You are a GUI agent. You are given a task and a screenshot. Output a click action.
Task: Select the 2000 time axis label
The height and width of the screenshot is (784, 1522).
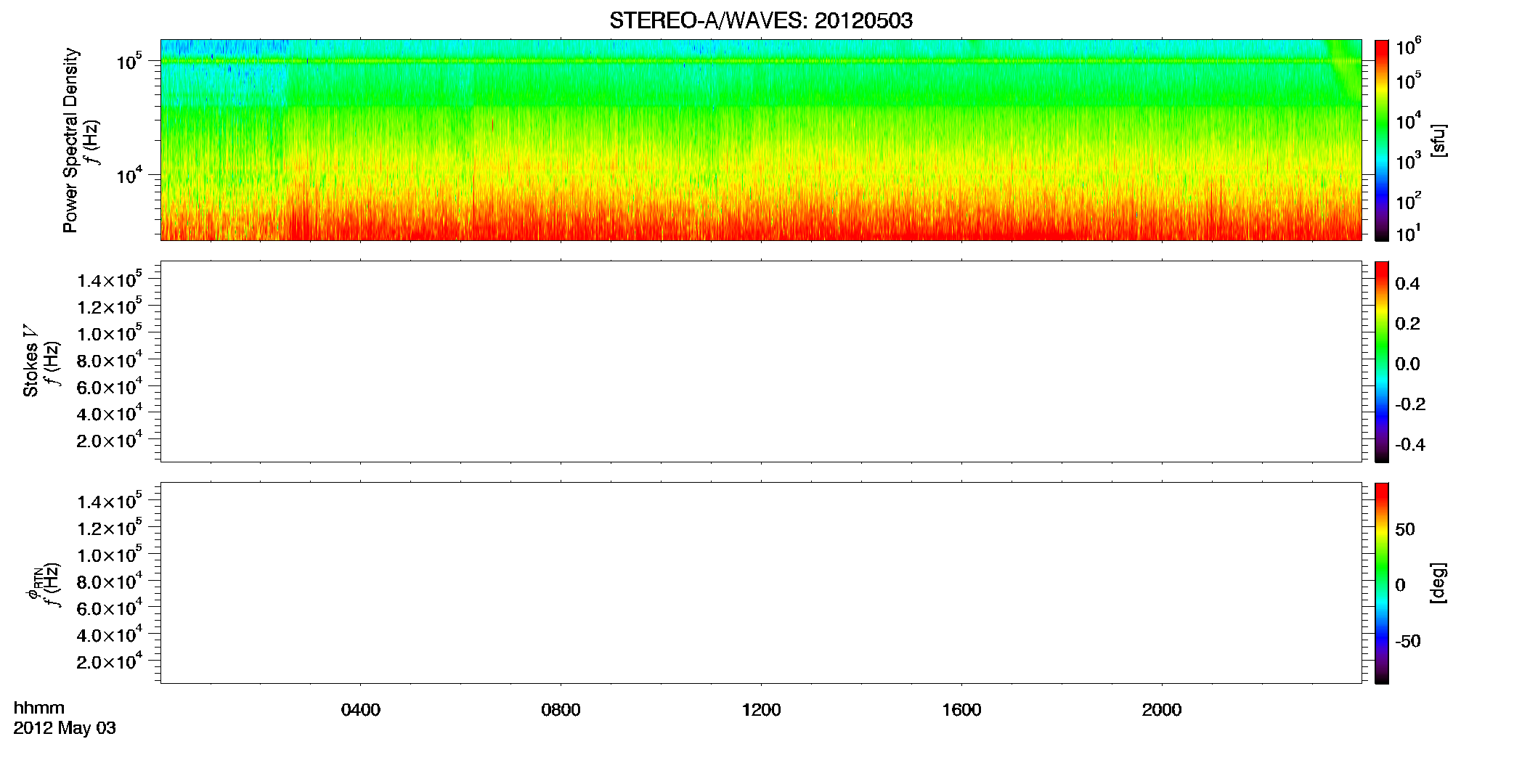[x=1162, y=710]
